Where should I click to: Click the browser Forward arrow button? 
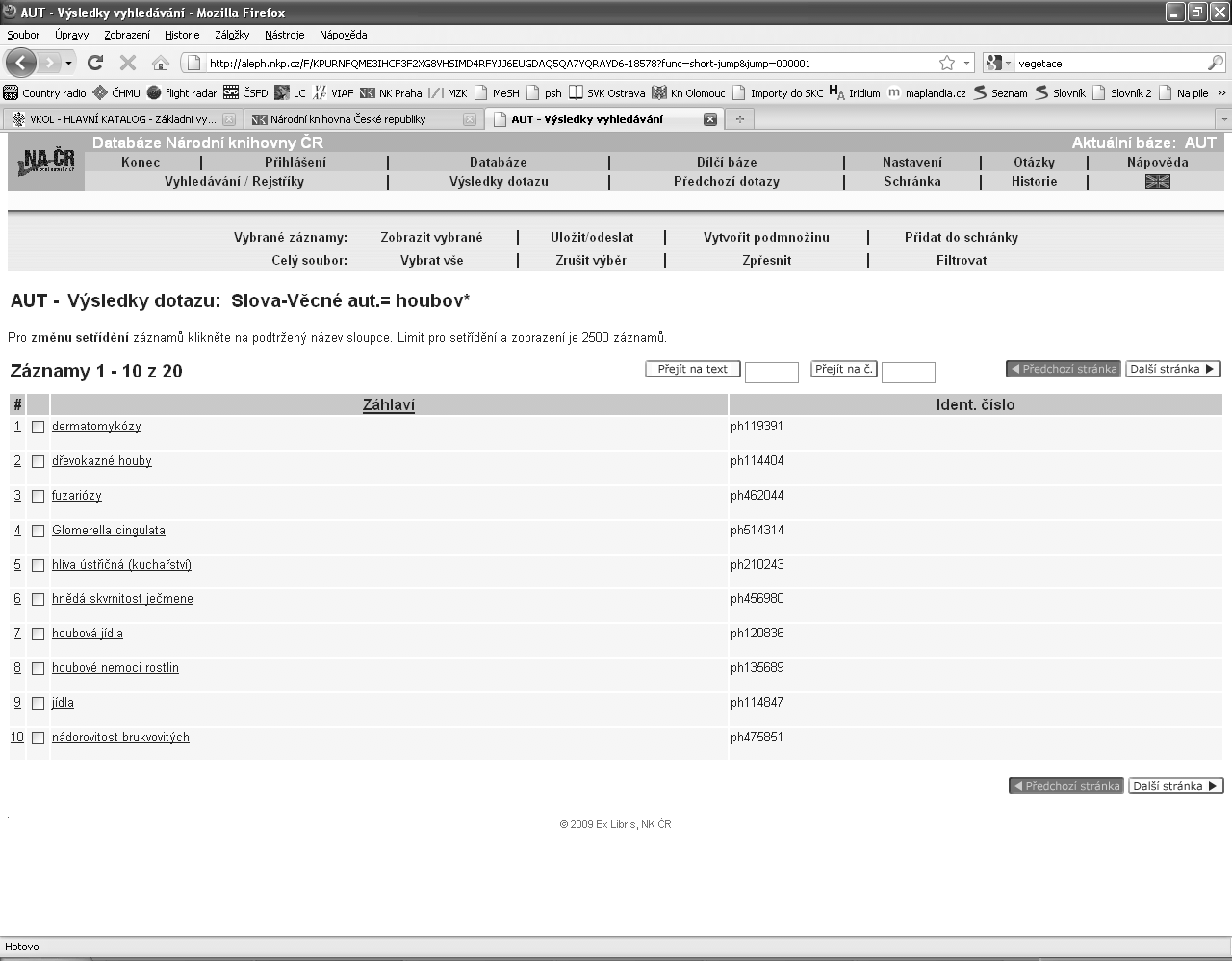click(49, 63)
